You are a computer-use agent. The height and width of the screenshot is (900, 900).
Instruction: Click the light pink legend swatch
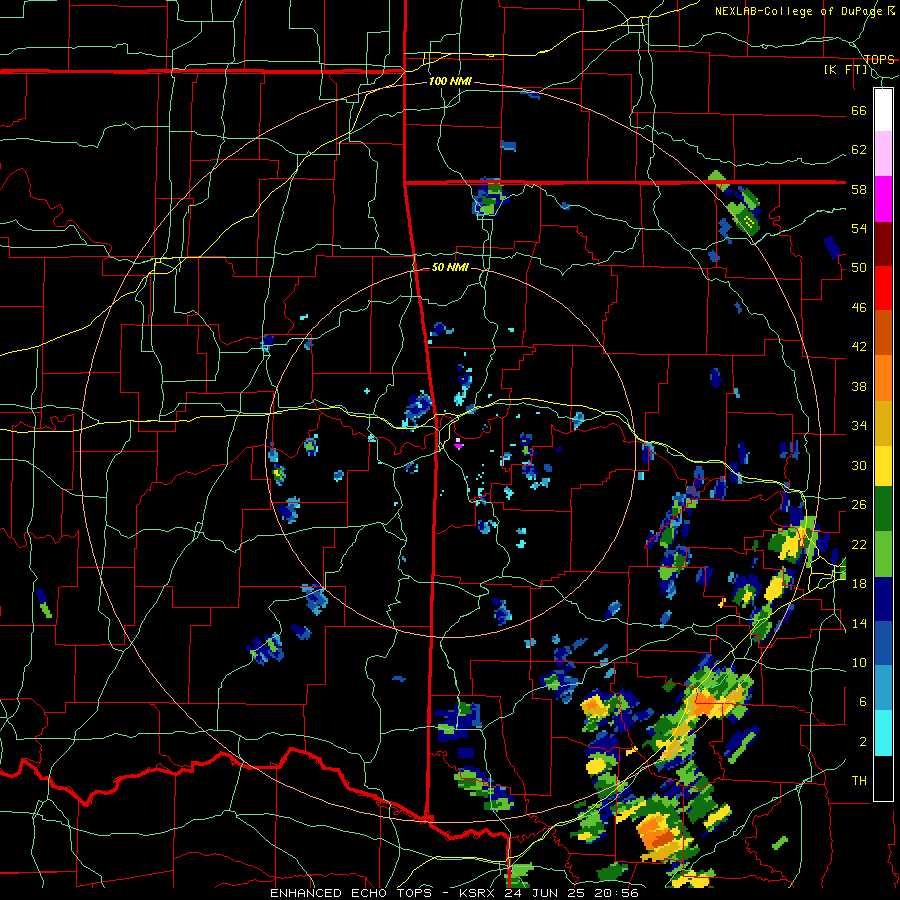pyautogui.click(x=883, y=153)
